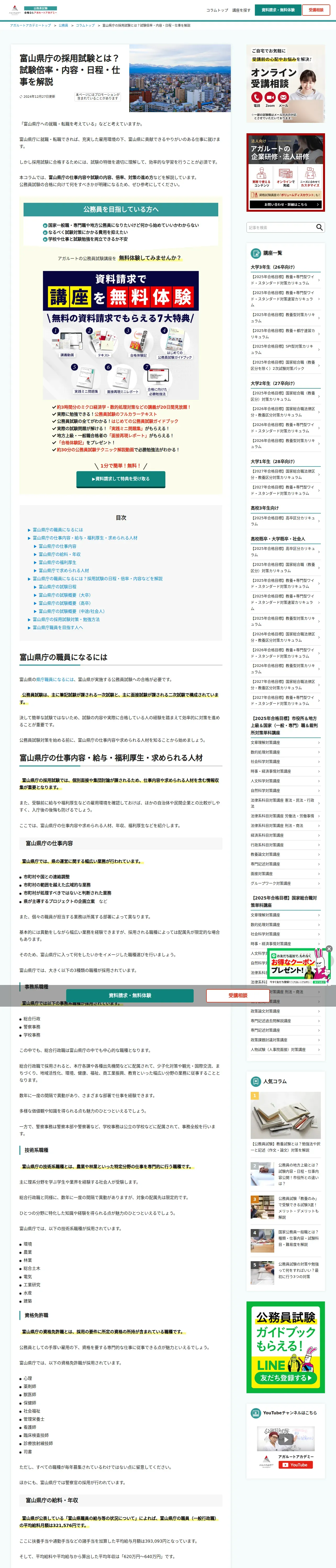Close the LINE coupon popup banner
336x1568 pixels.
[329, 949]
